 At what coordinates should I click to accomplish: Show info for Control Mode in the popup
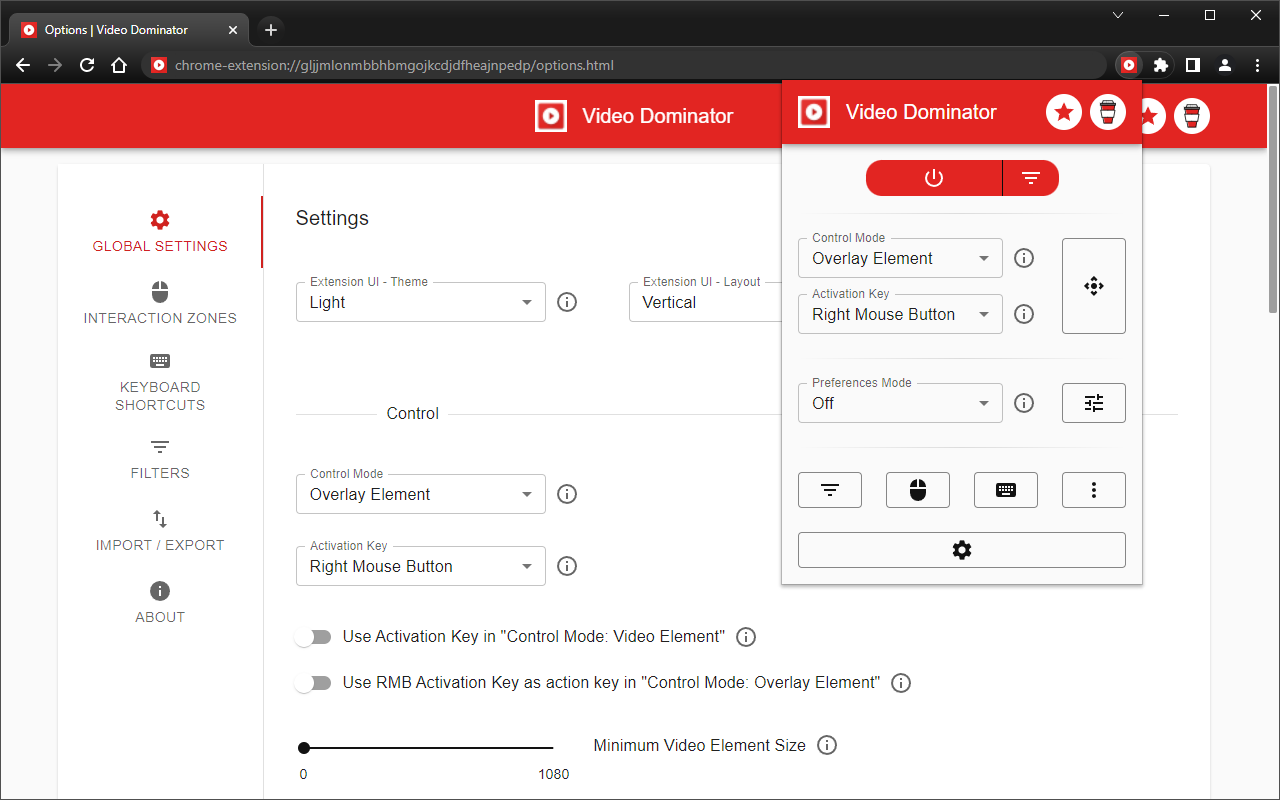click(1024, 258)
